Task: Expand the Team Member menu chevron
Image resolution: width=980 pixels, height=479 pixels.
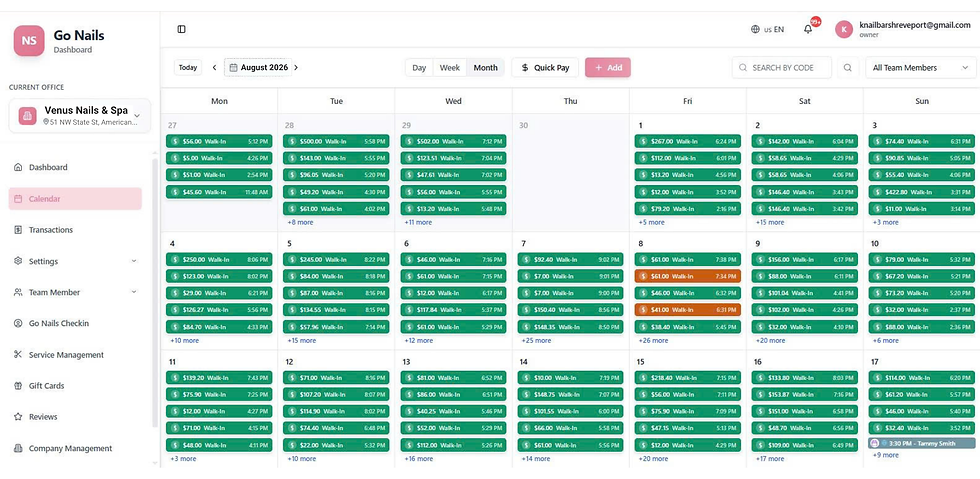Action: coord(134,292)
